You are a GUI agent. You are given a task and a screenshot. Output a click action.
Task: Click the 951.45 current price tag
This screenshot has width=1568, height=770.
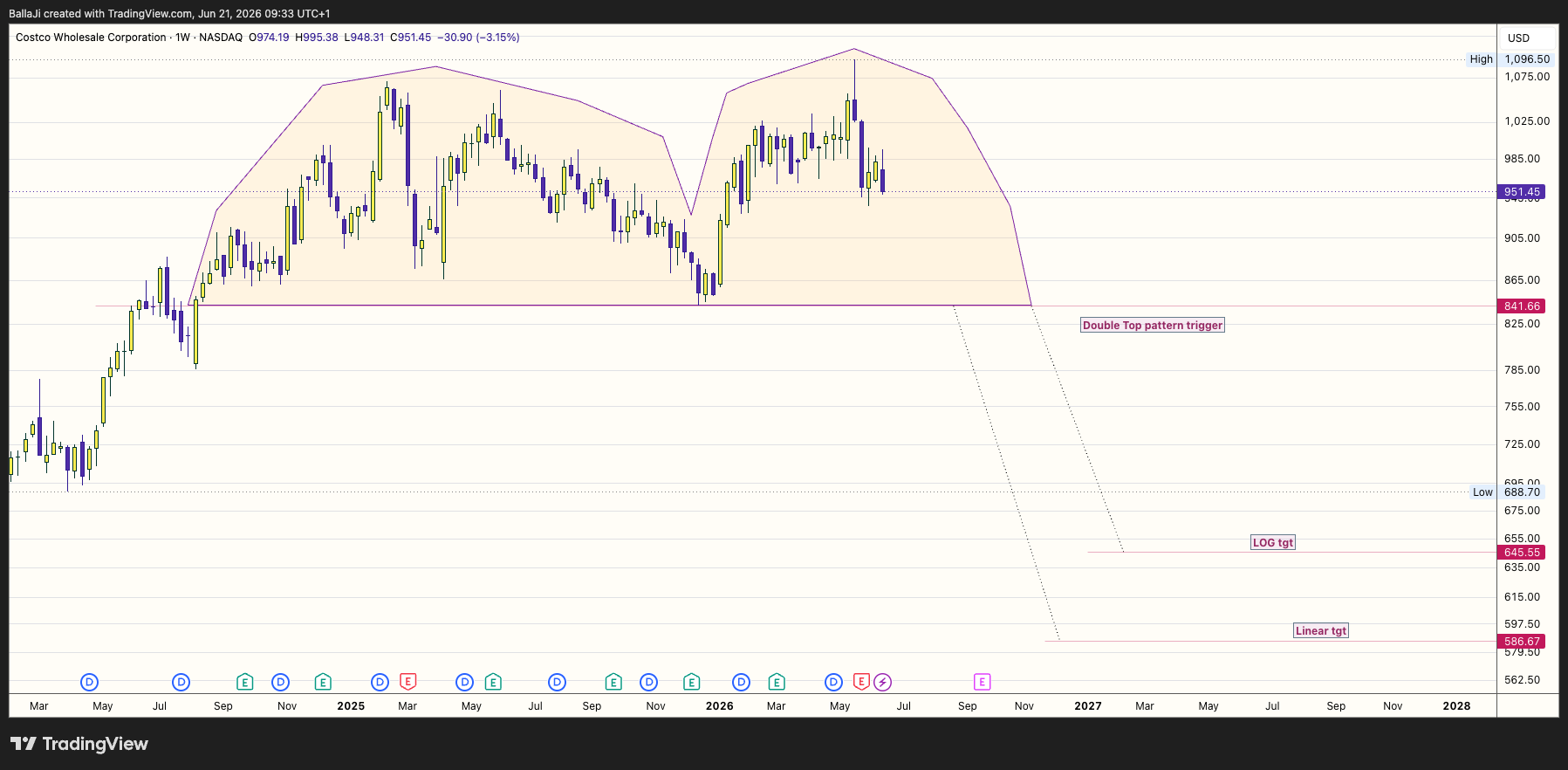point(1521,192)
